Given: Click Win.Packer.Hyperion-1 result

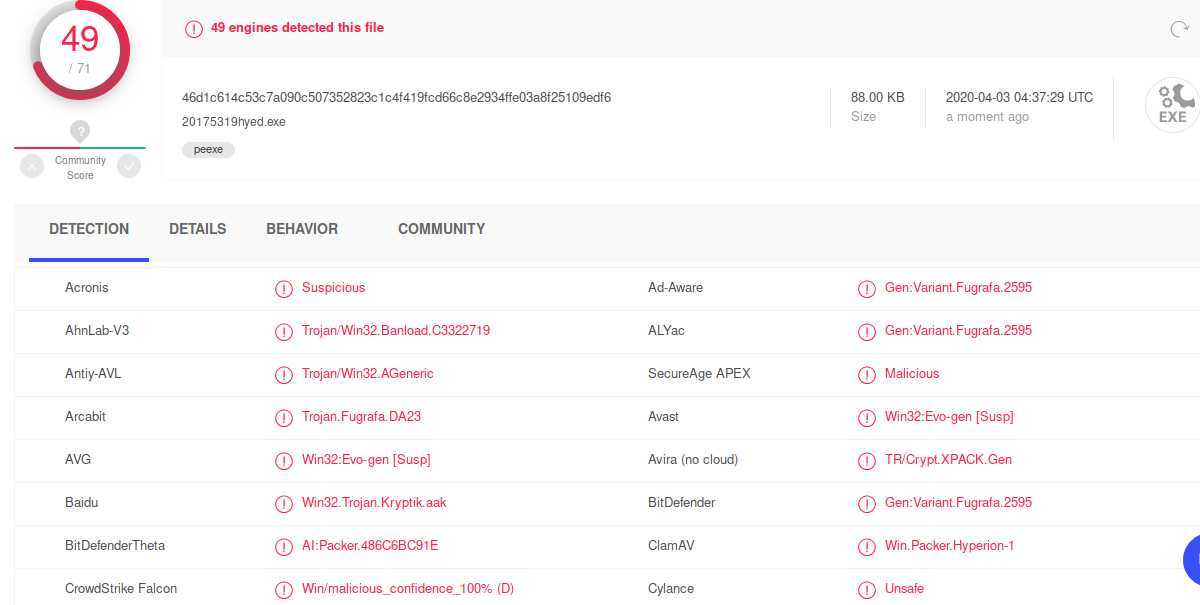Looking at the screenshot, I should [950, 546].
